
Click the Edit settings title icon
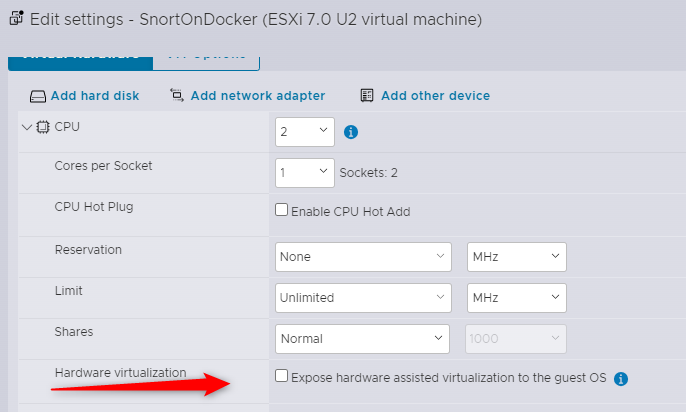16,18
